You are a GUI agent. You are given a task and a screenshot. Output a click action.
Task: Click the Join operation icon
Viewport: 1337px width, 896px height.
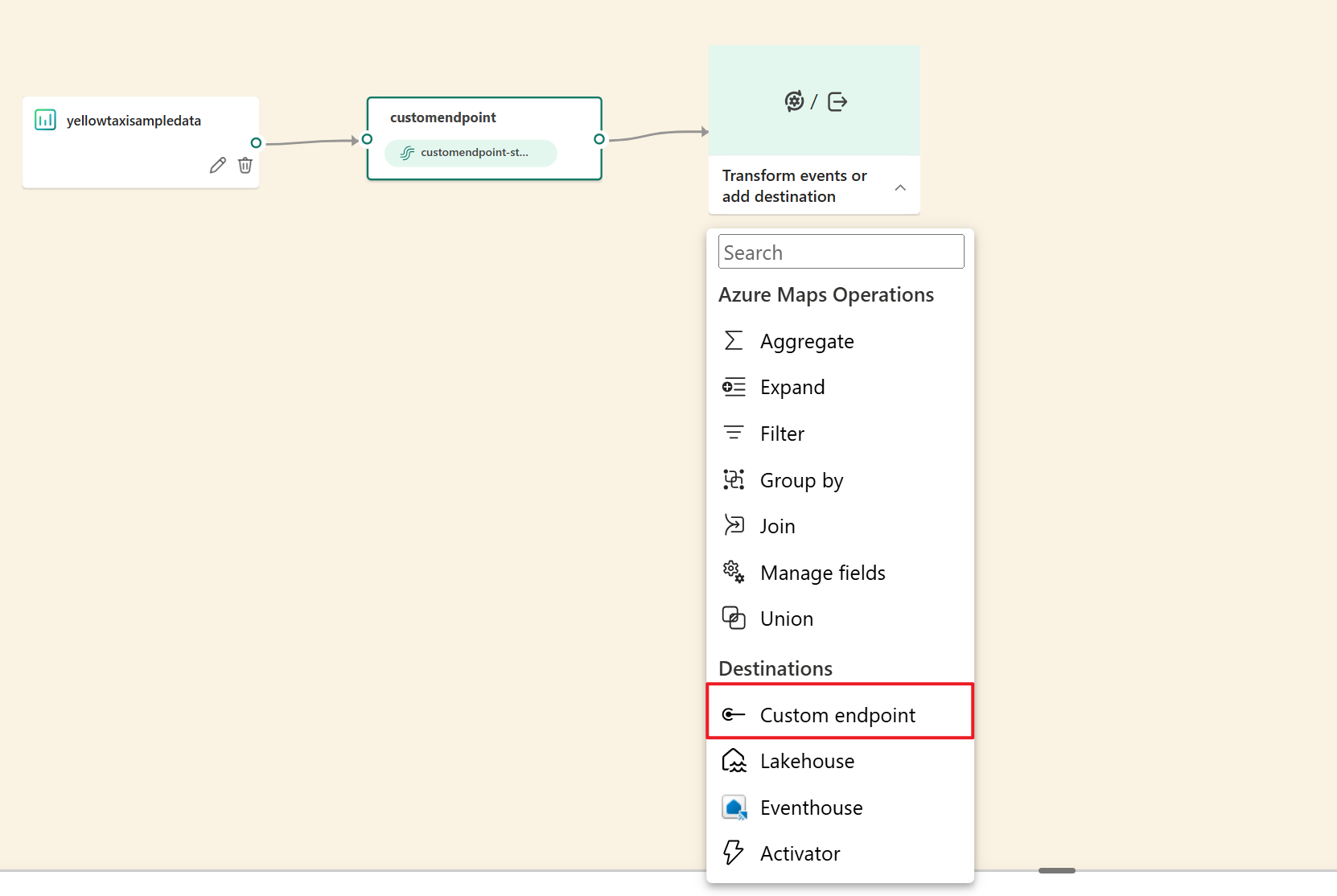(734, 526)
